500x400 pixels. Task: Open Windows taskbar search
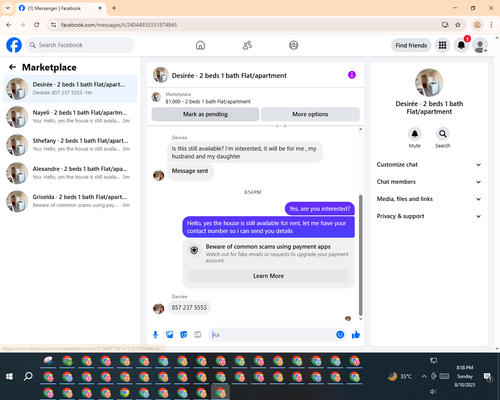click(x=28, y=376)
